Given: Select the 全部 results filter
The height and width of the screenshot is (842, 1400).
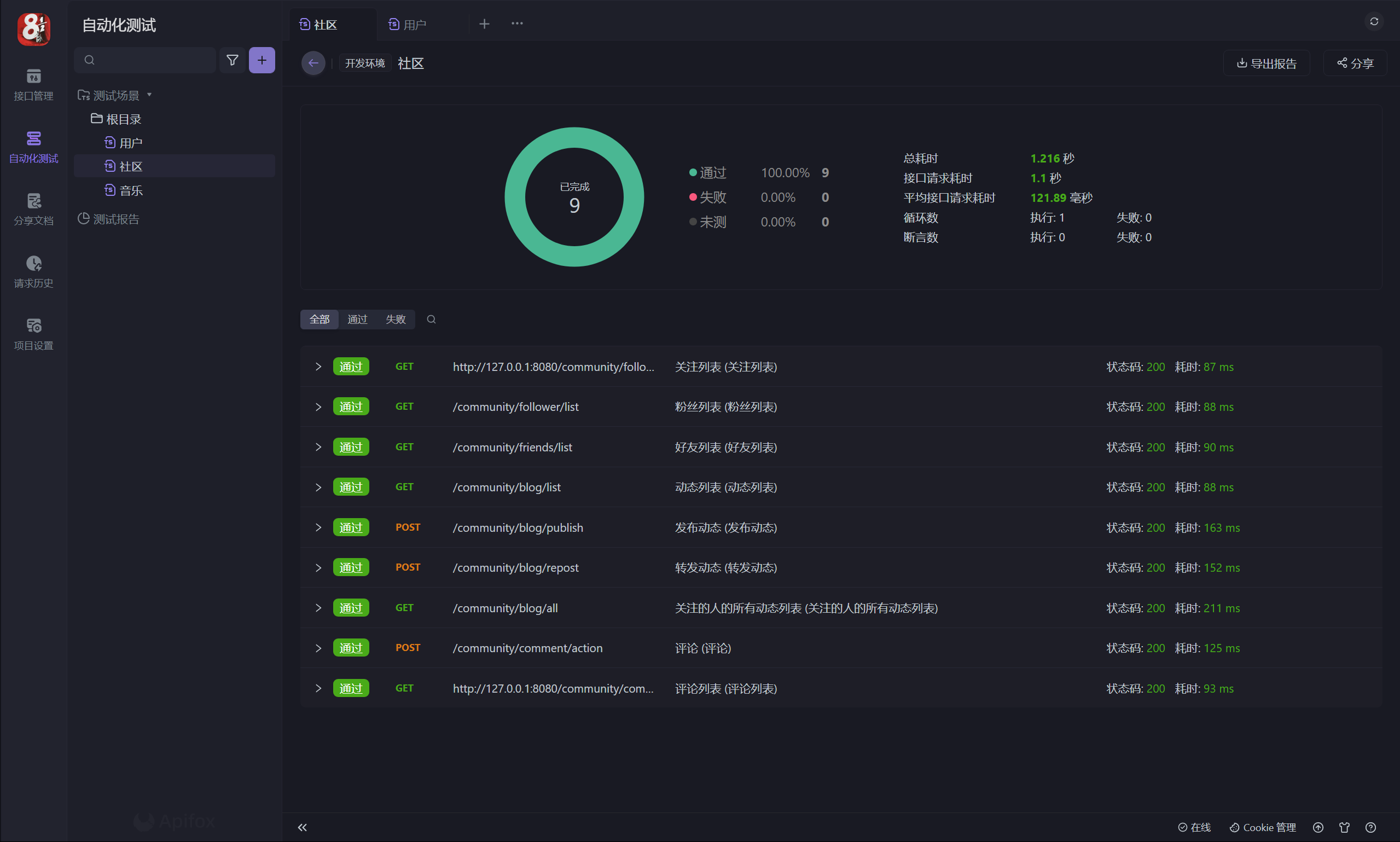Looking at the screenshot, I should click(319, 320).
